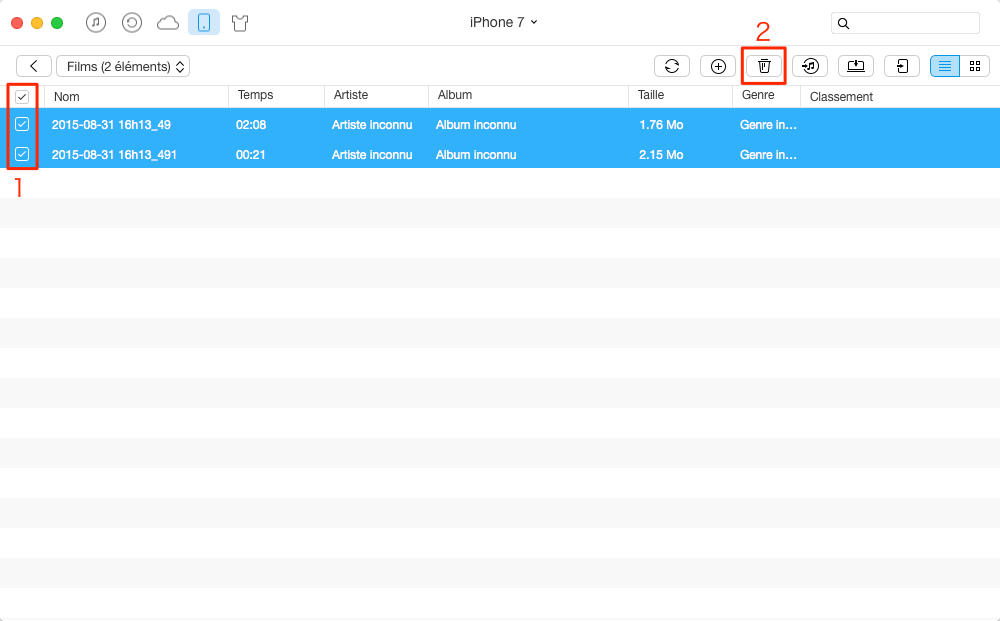Viewport: 1000px width, 621px height.
Task: Open the iPhone 7 device dropdown
Action: click(504, 22)
